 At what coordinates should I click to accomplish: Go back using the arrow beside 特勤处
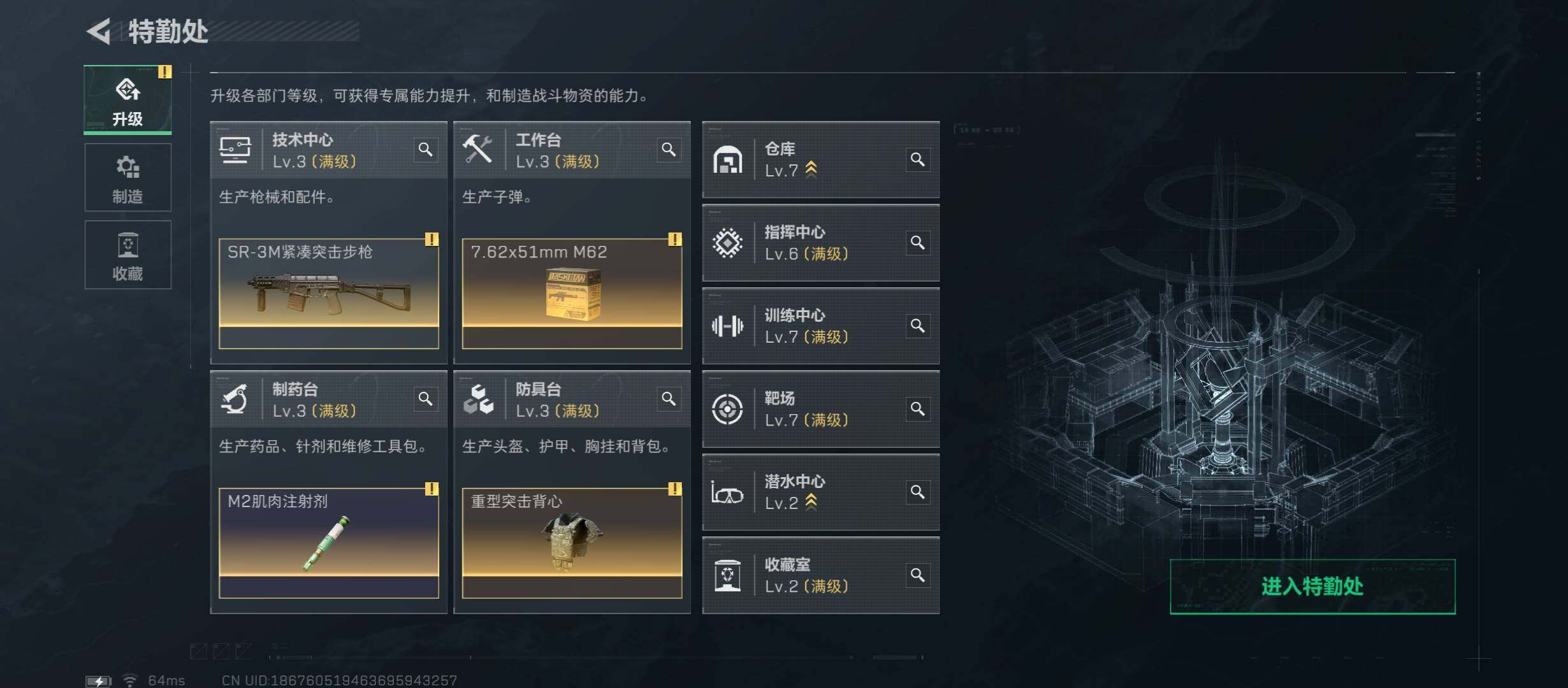[x=99, y=31]
